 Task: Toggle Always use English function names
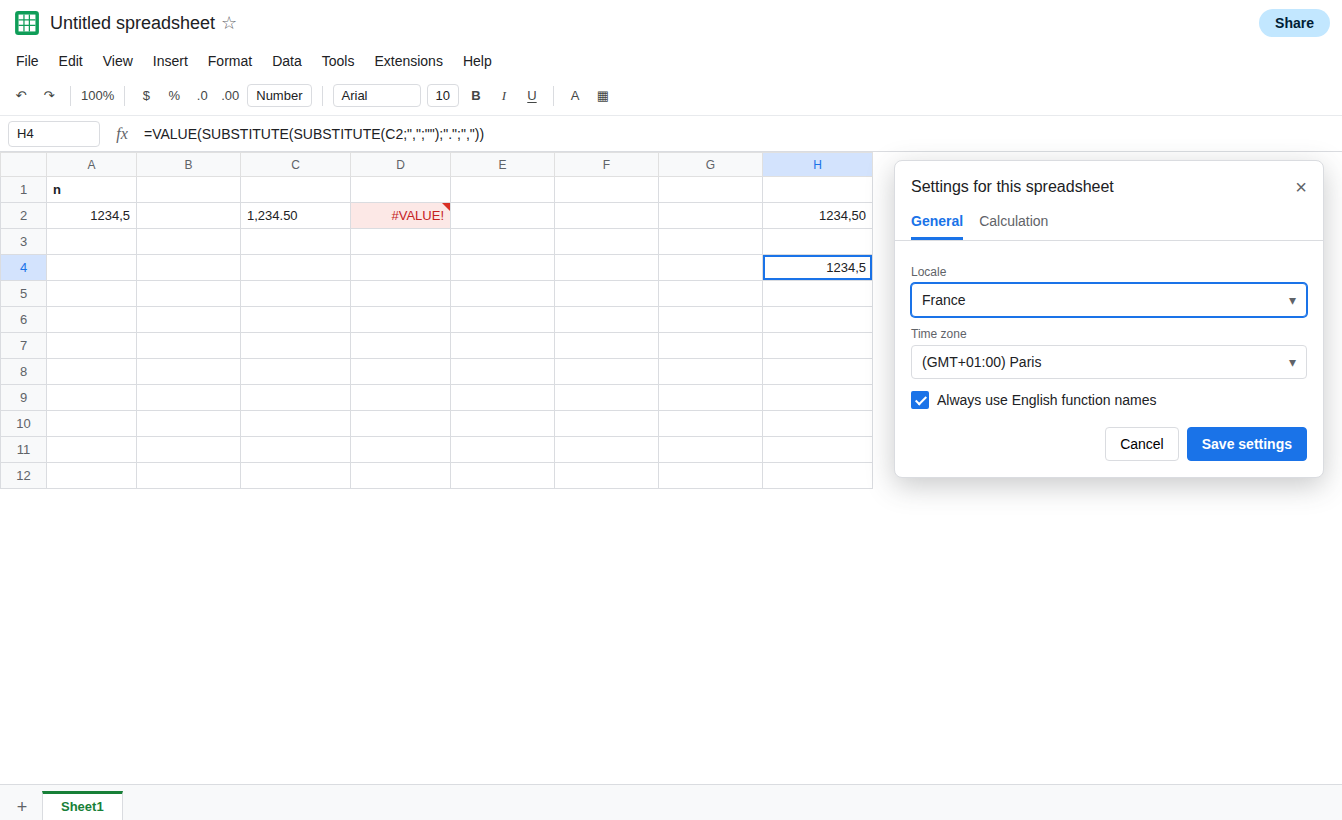[920, 400]
